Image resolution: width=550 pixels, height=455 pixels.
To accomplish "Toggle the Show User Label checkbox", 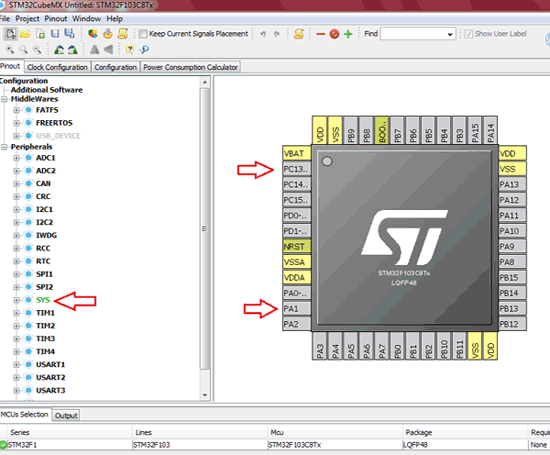I will tap(469, 34).
